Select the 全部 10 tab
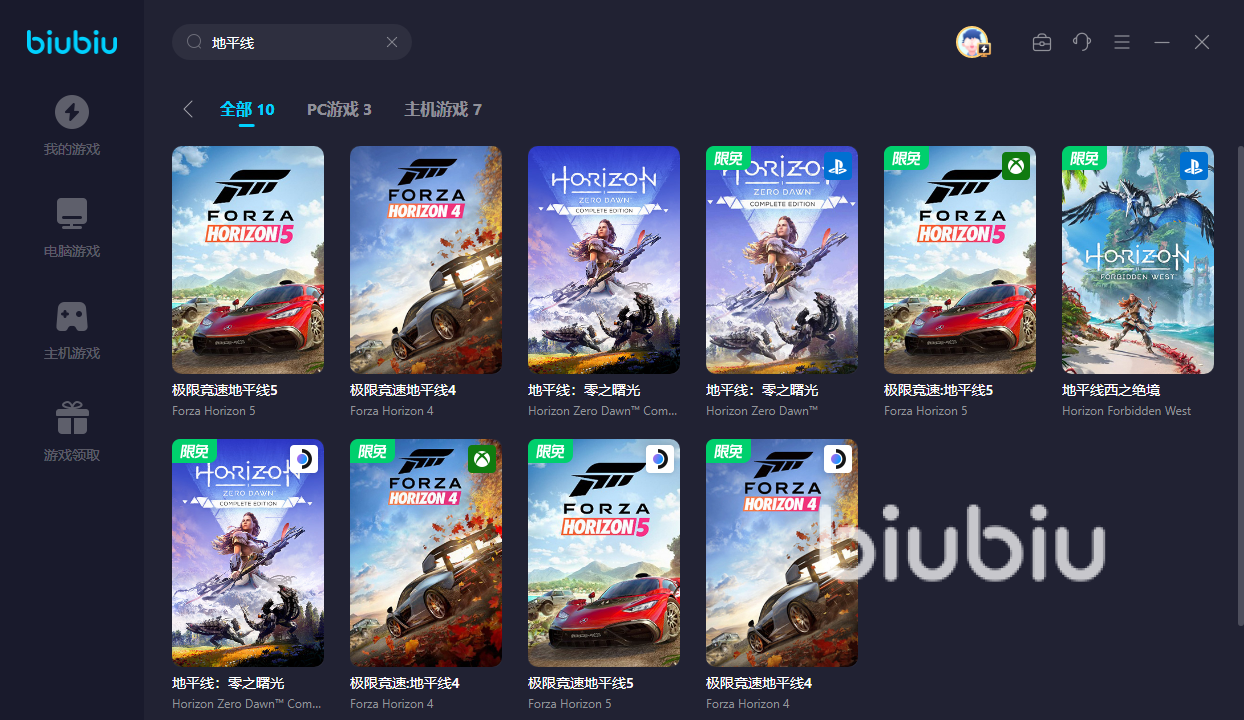This screenshot has width=1244, height=720. (247, 109)
